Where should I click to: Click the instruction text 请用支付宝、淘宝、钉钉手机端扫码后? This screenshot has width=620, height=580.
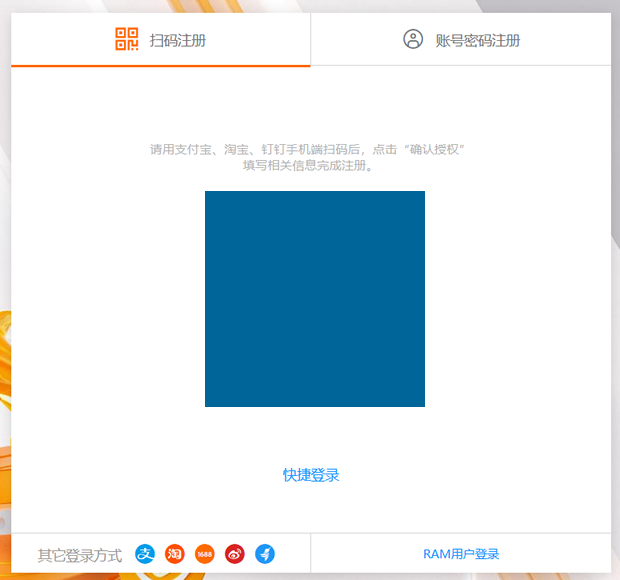coord(255,149)
